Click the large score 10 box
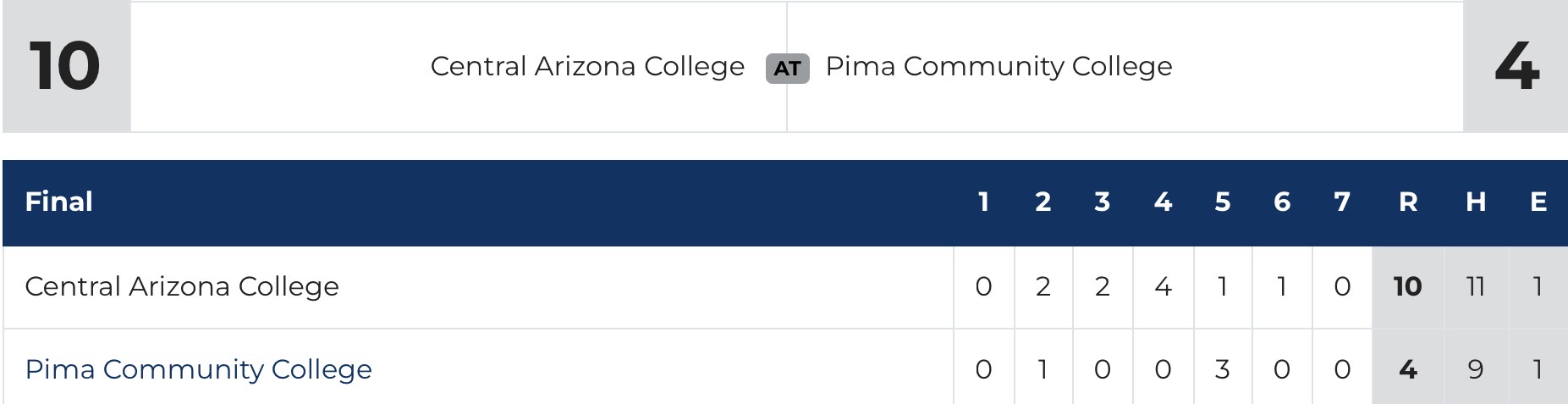 (65, 66)
